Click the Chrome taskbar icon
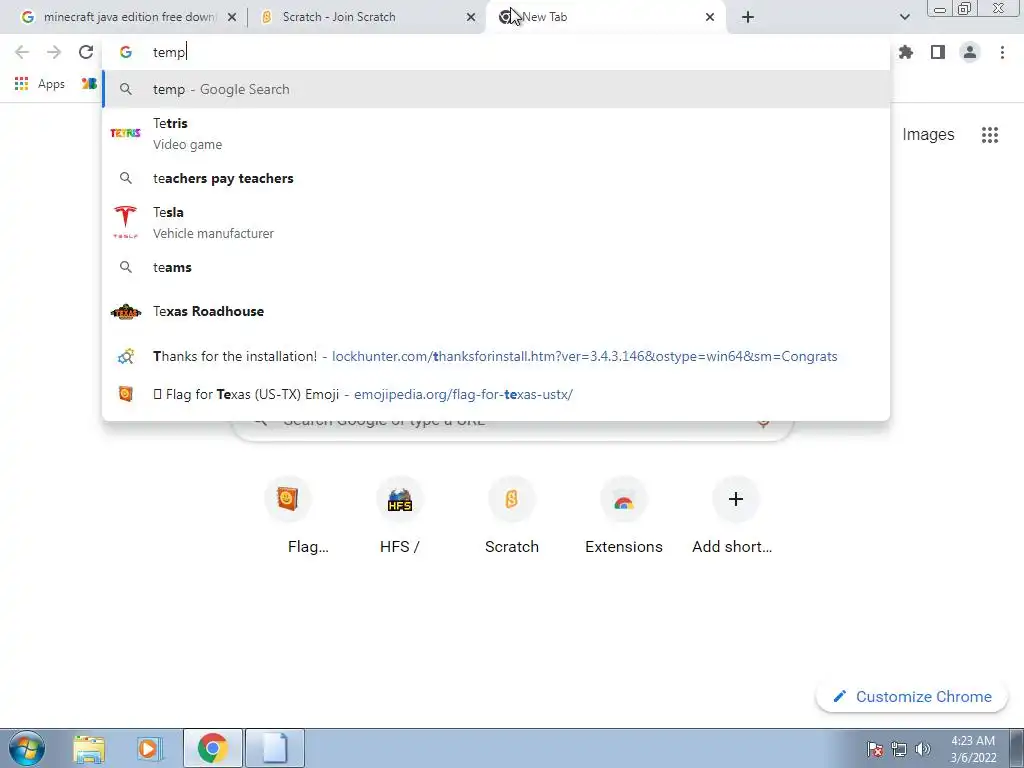 [213, 748]
